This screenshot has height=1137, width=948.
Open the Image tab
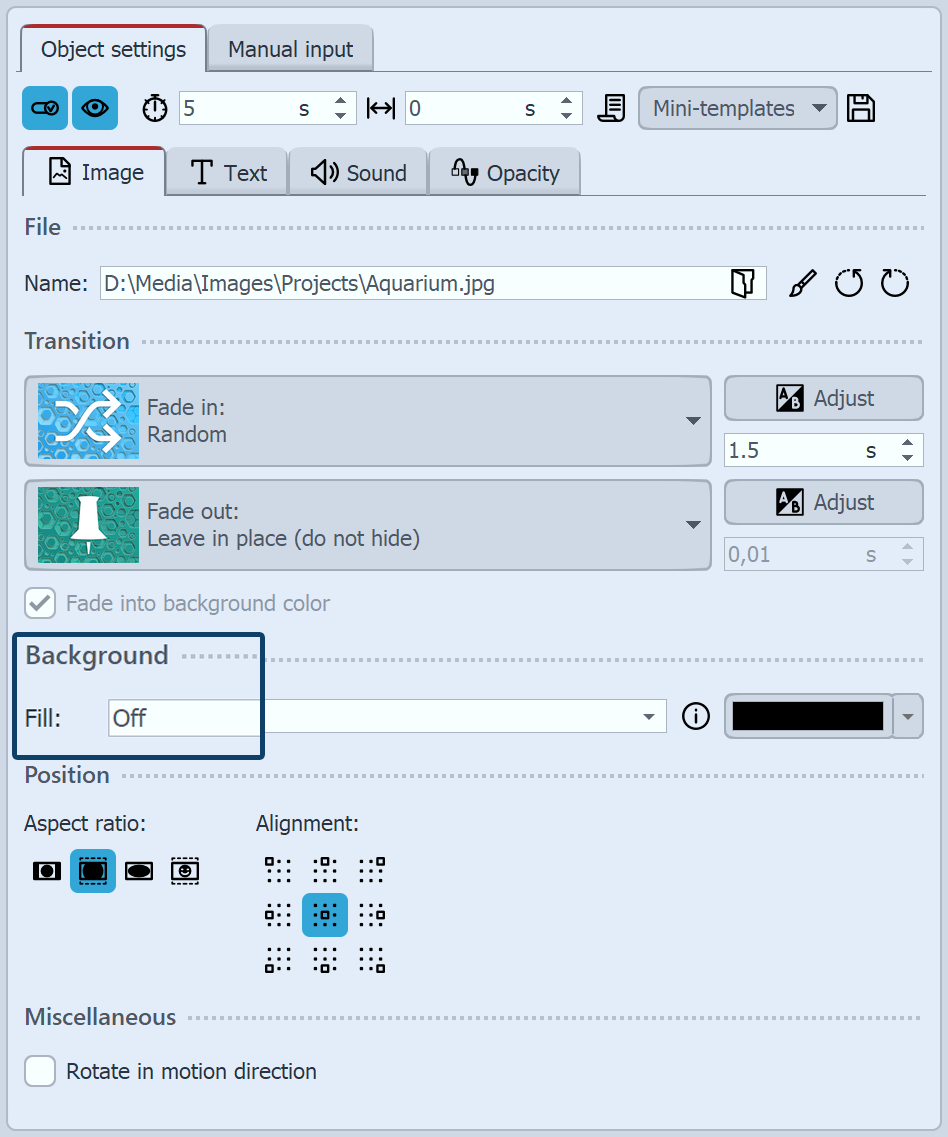tap(94, 172)
